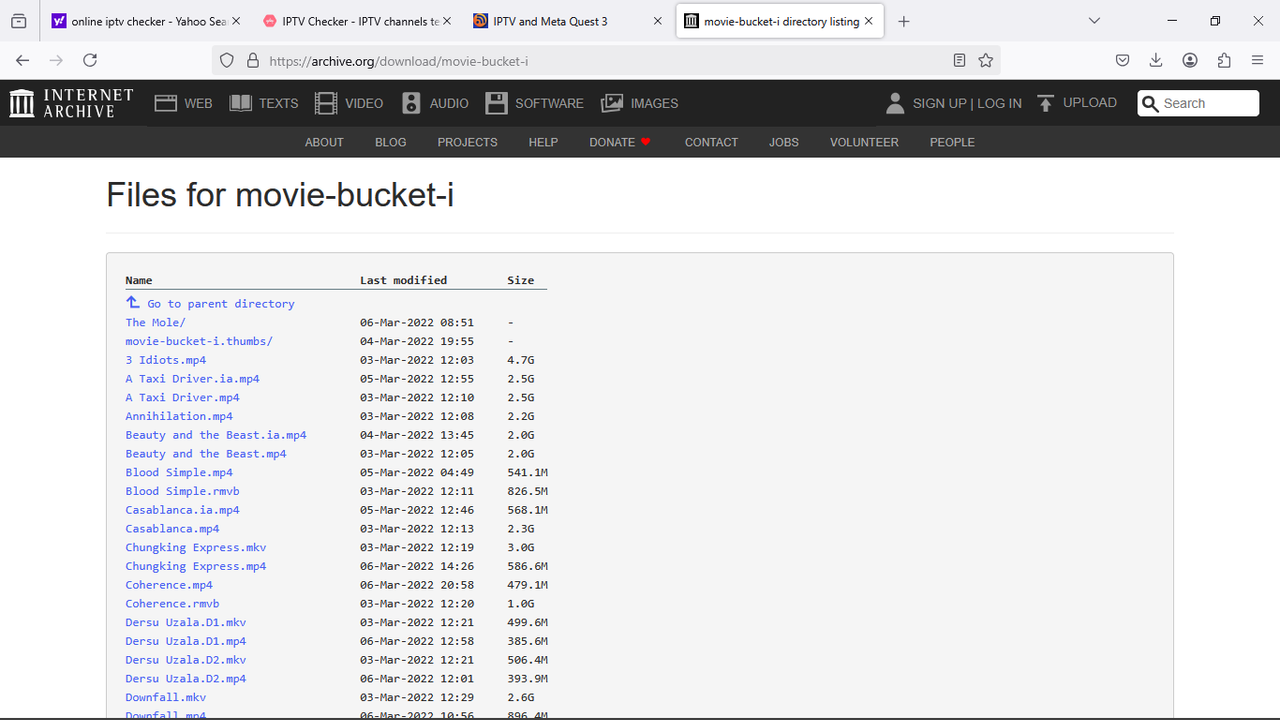Viewport: 1280px width, 720px height.
Task: Click the Files for movie-bucket-i heading
Action: point(280,194)
